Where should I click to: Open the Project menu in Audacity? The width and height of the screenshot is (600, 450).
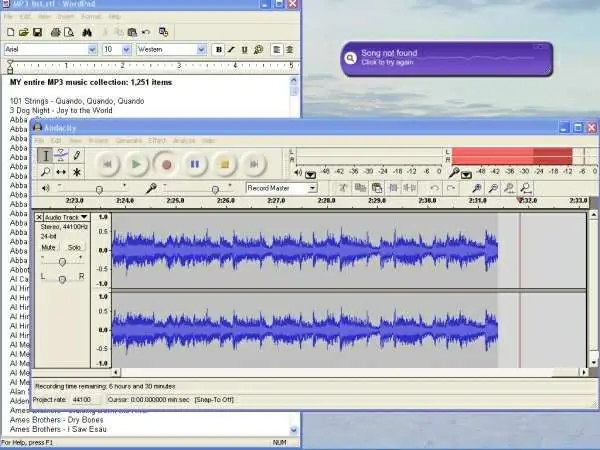click(x=98, y=140)
